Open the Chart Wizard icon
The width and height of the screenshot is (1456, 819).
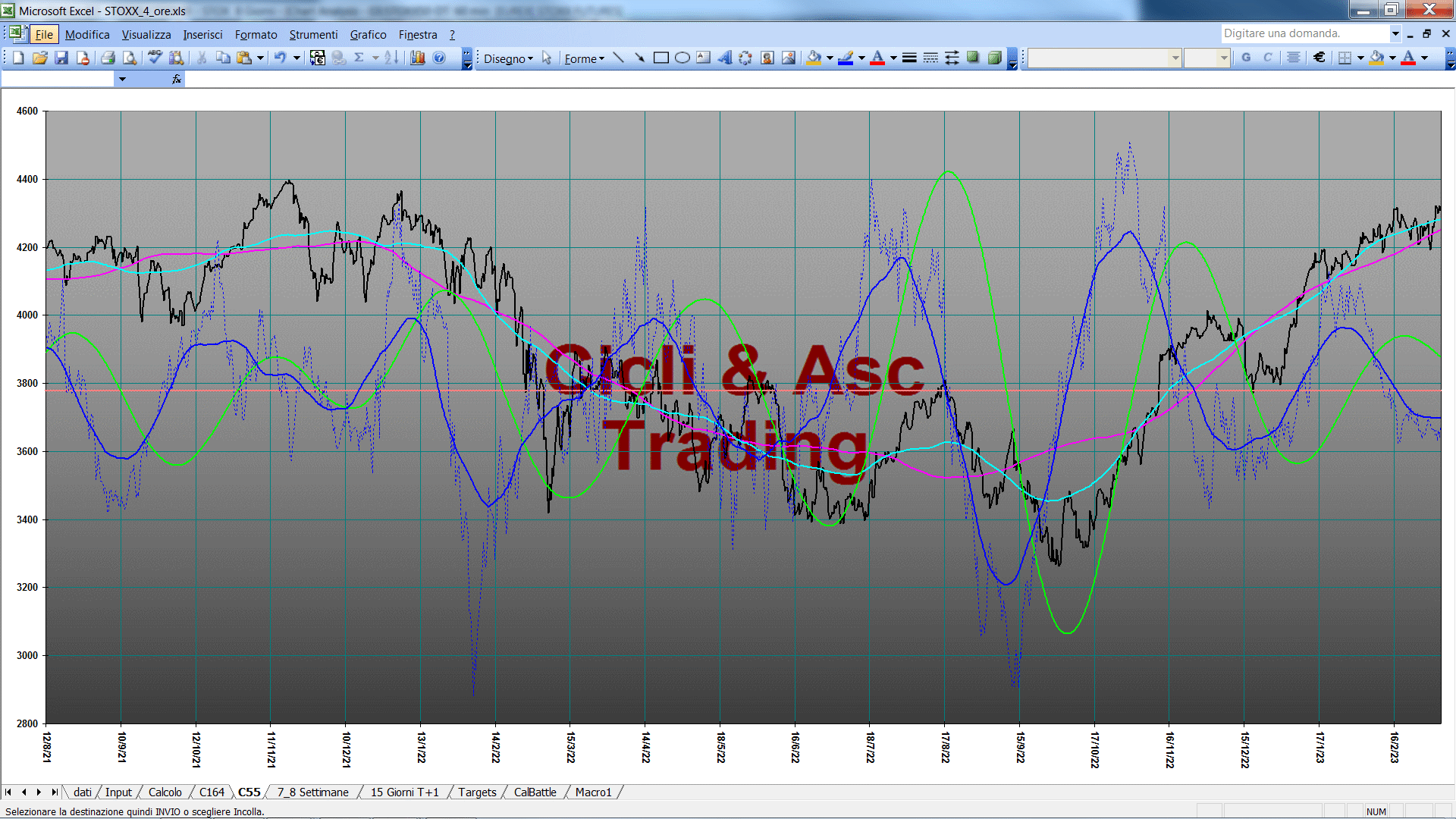point(418,58)
